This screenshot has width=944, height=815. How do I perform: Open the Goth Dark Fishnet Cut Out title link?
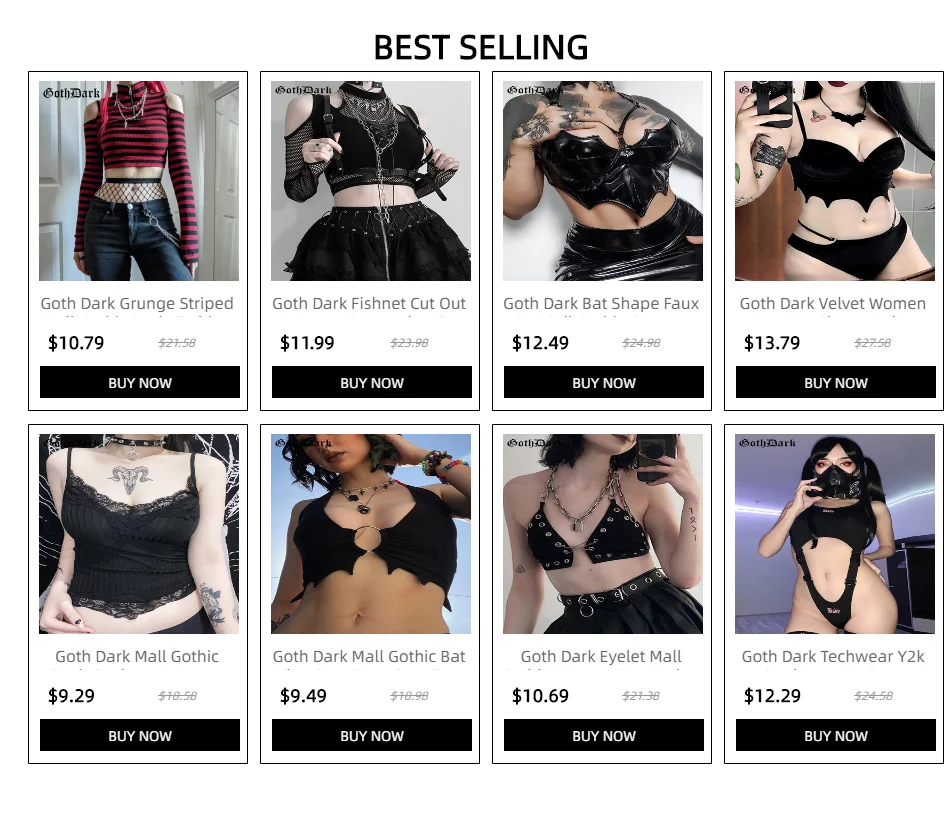pyautogui.click(x=369, y=304)
